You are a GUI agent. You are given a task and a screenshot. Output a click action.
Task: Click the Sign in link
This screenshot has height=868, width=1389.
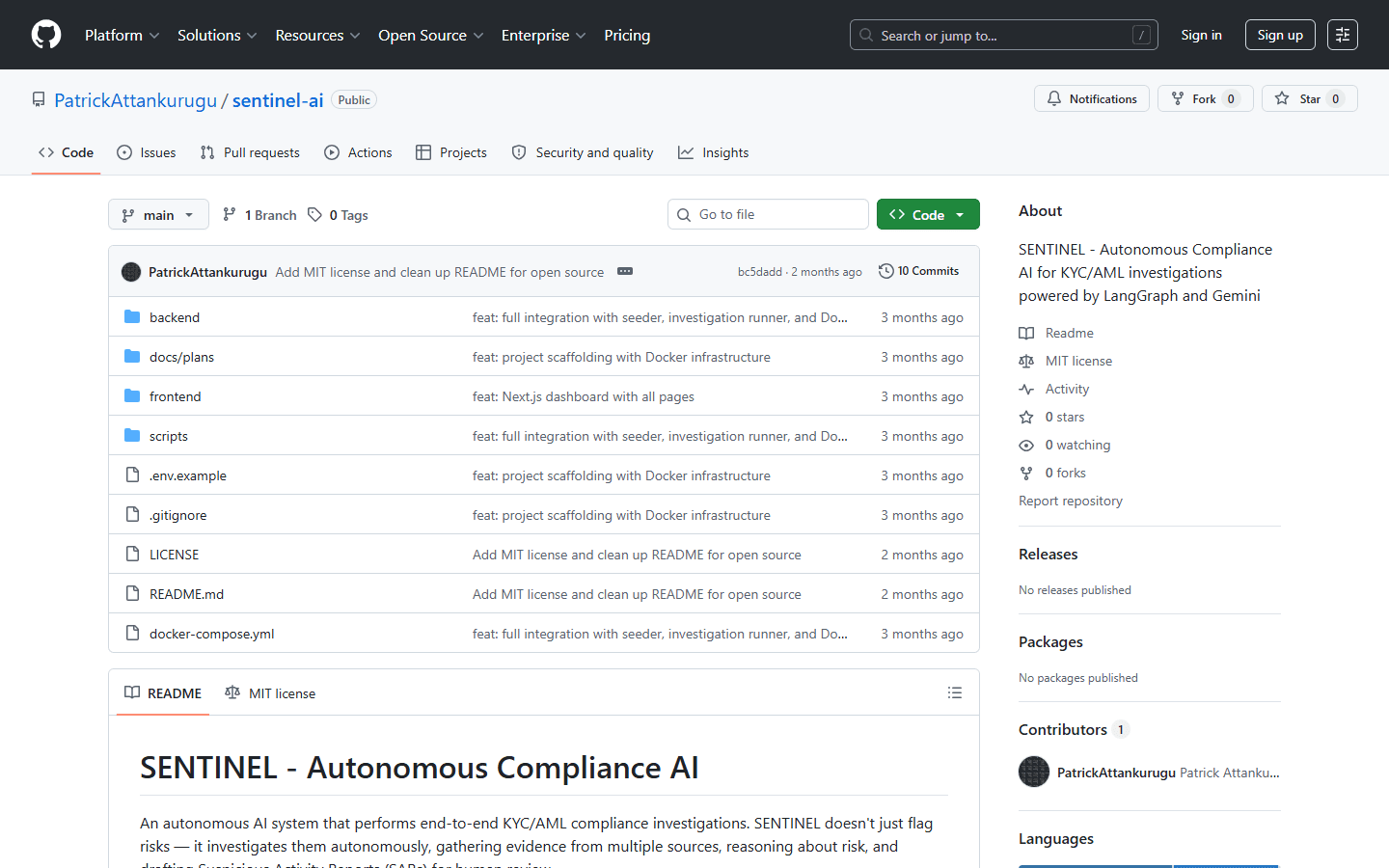(1201, 35)
